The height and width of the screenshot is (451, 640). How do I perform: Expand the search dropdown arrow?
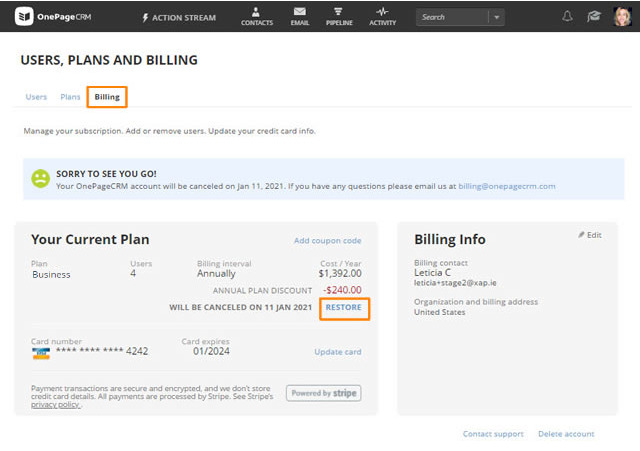pos(497,17)
